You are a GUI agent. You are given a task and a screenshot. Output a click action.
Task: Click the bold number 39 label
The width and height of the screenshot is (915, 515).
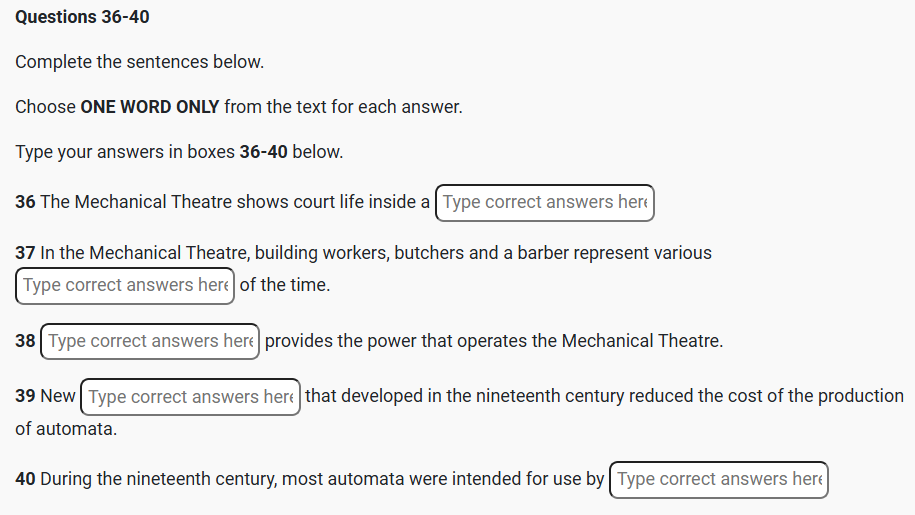click(25, 396)
